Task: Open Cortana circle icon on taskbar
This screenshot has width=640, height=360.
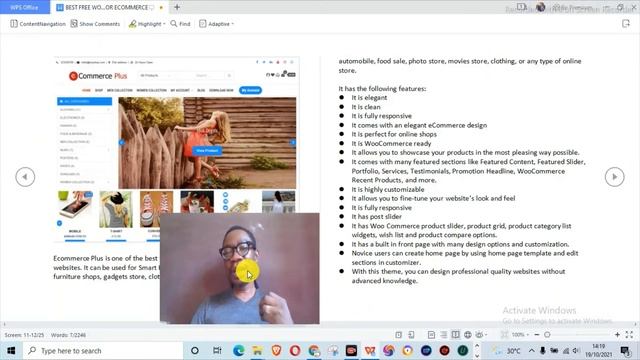Action: [195, 351]
